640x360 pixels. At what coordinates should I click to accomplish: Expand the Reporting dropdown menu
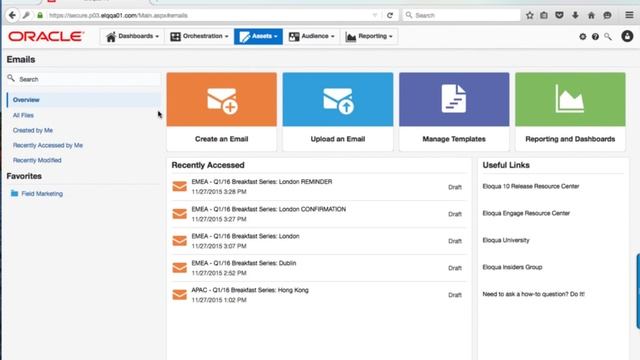[x=369, y=36]
